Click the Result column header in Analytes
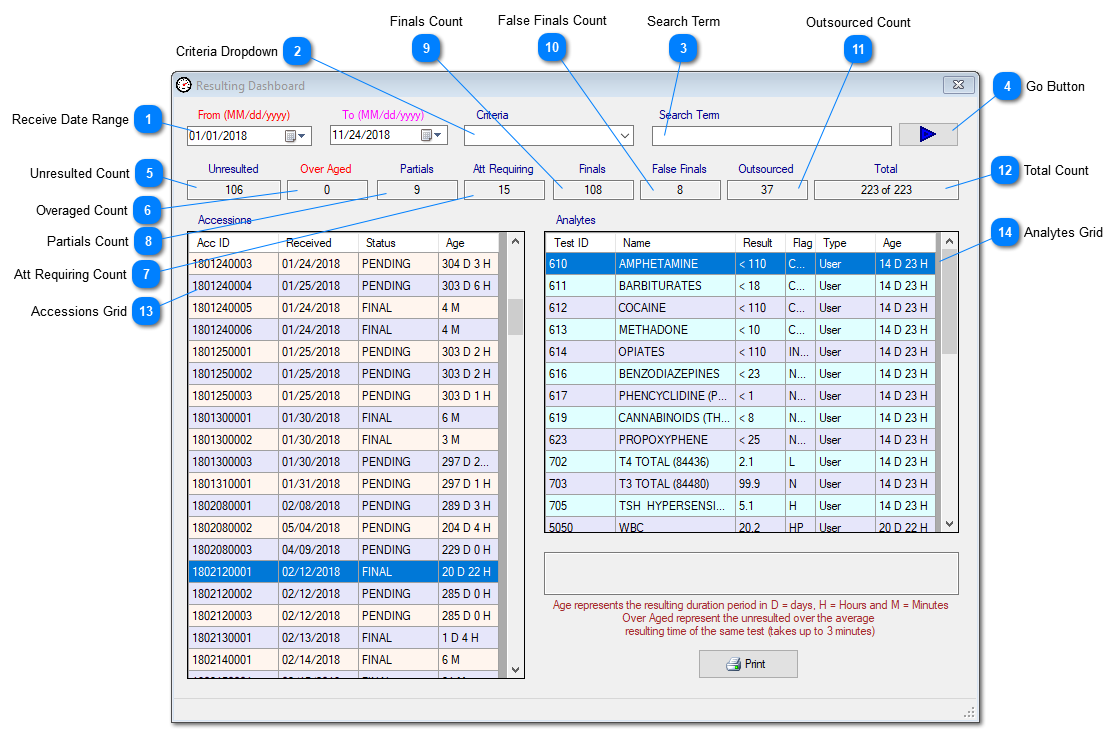 pyautogui.click(x=758, y=241)
